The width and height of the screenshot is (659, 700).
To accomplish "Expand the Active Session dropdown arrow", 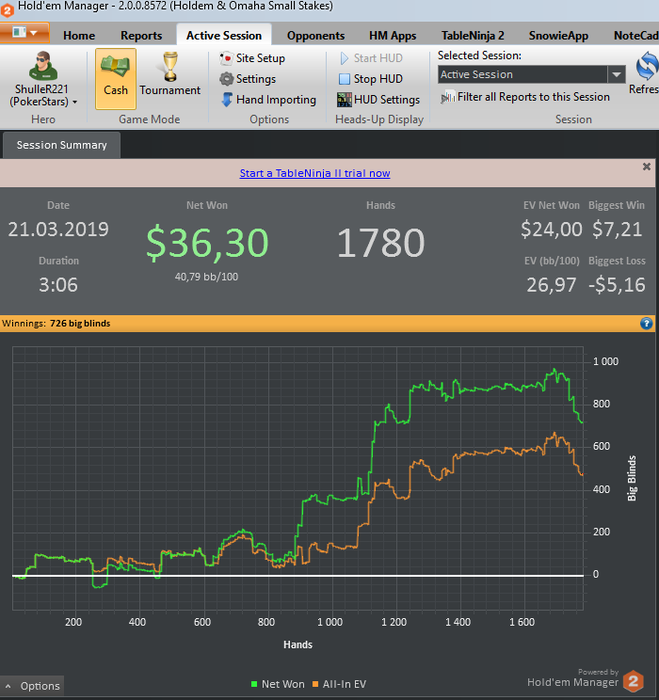I will pyautogui.click(x=617, y=74).
